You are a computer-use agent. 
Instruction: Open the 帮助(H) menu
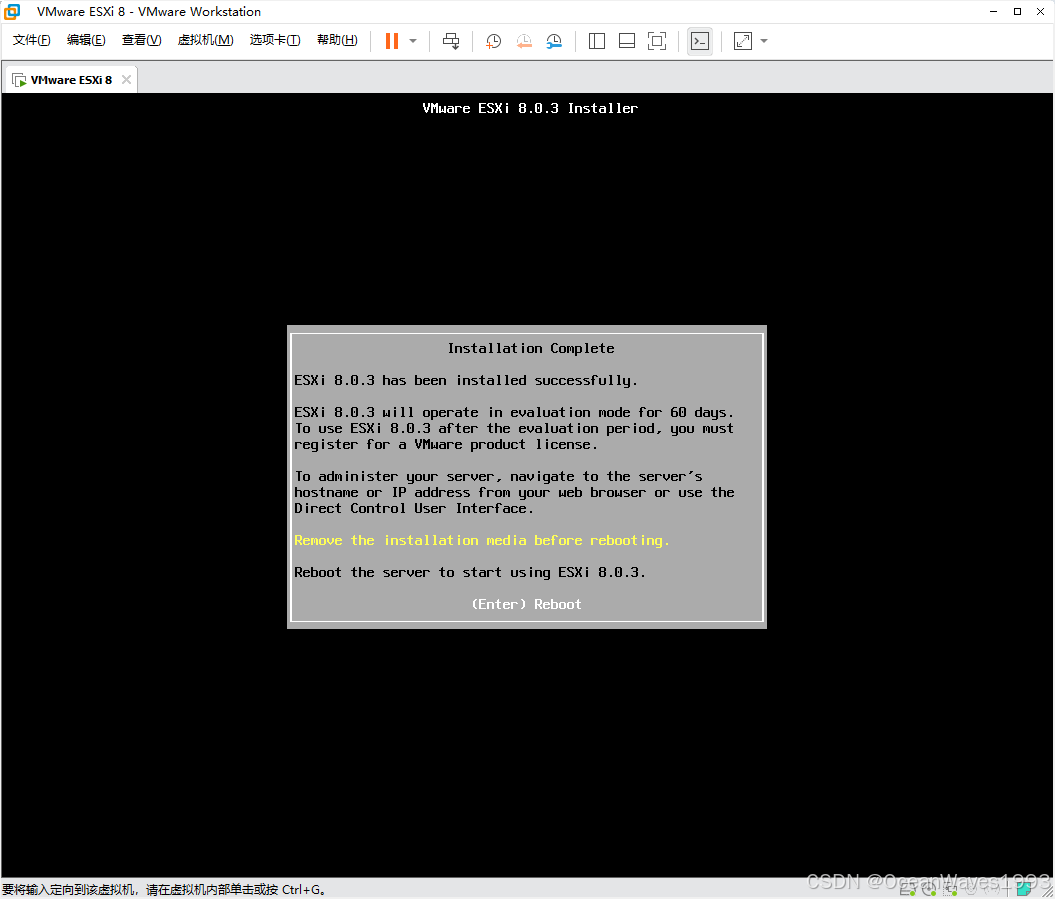337,40
